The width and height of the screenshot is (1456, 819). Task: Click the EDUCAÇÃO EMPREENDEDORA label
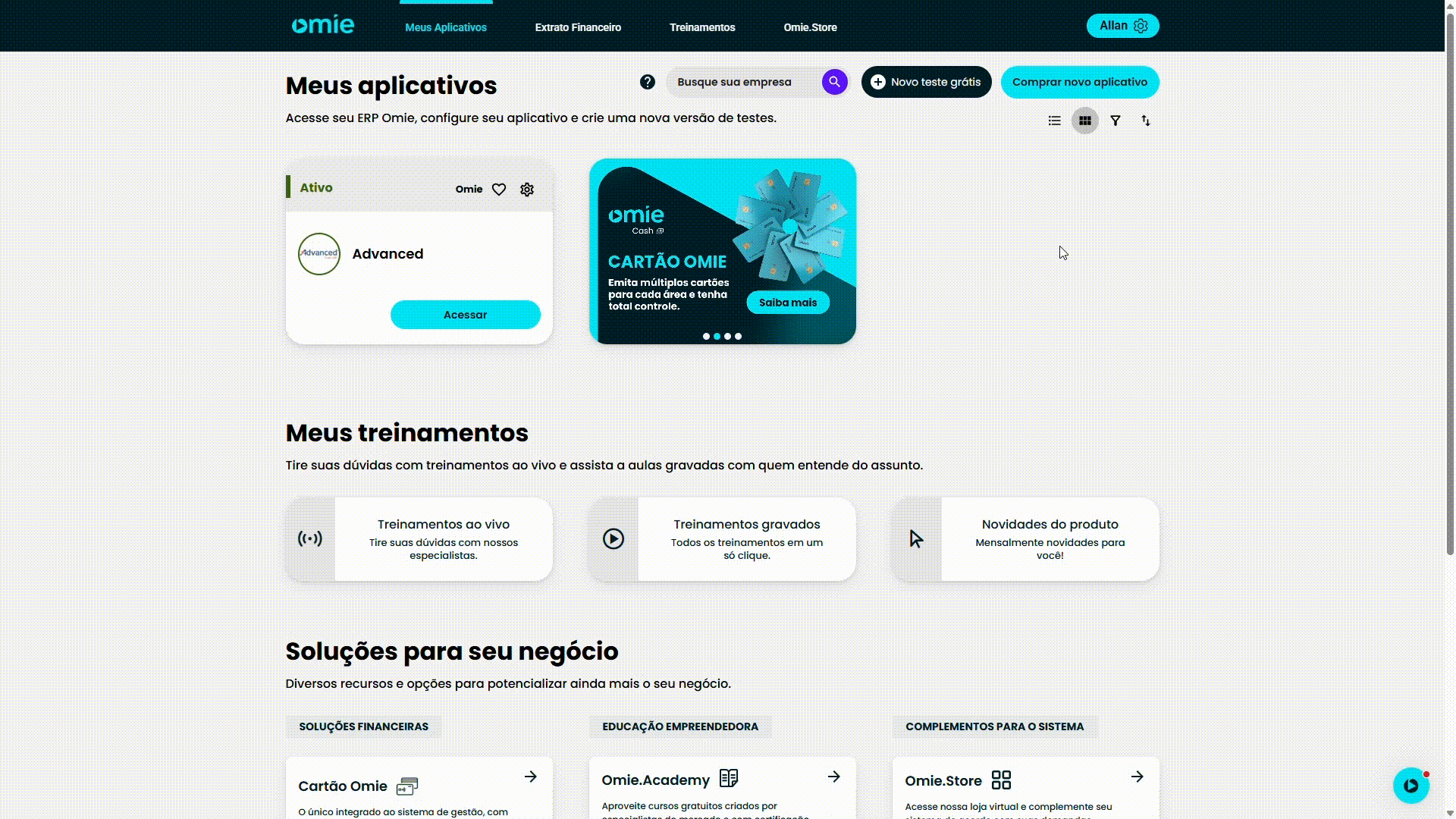pyautogui.click(x=680, y=726)
